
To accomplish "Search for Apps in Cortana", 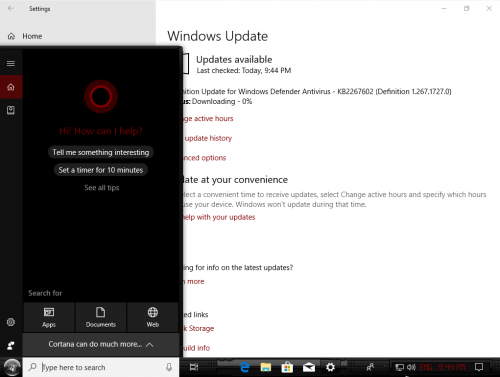I will tap(49, 317).
